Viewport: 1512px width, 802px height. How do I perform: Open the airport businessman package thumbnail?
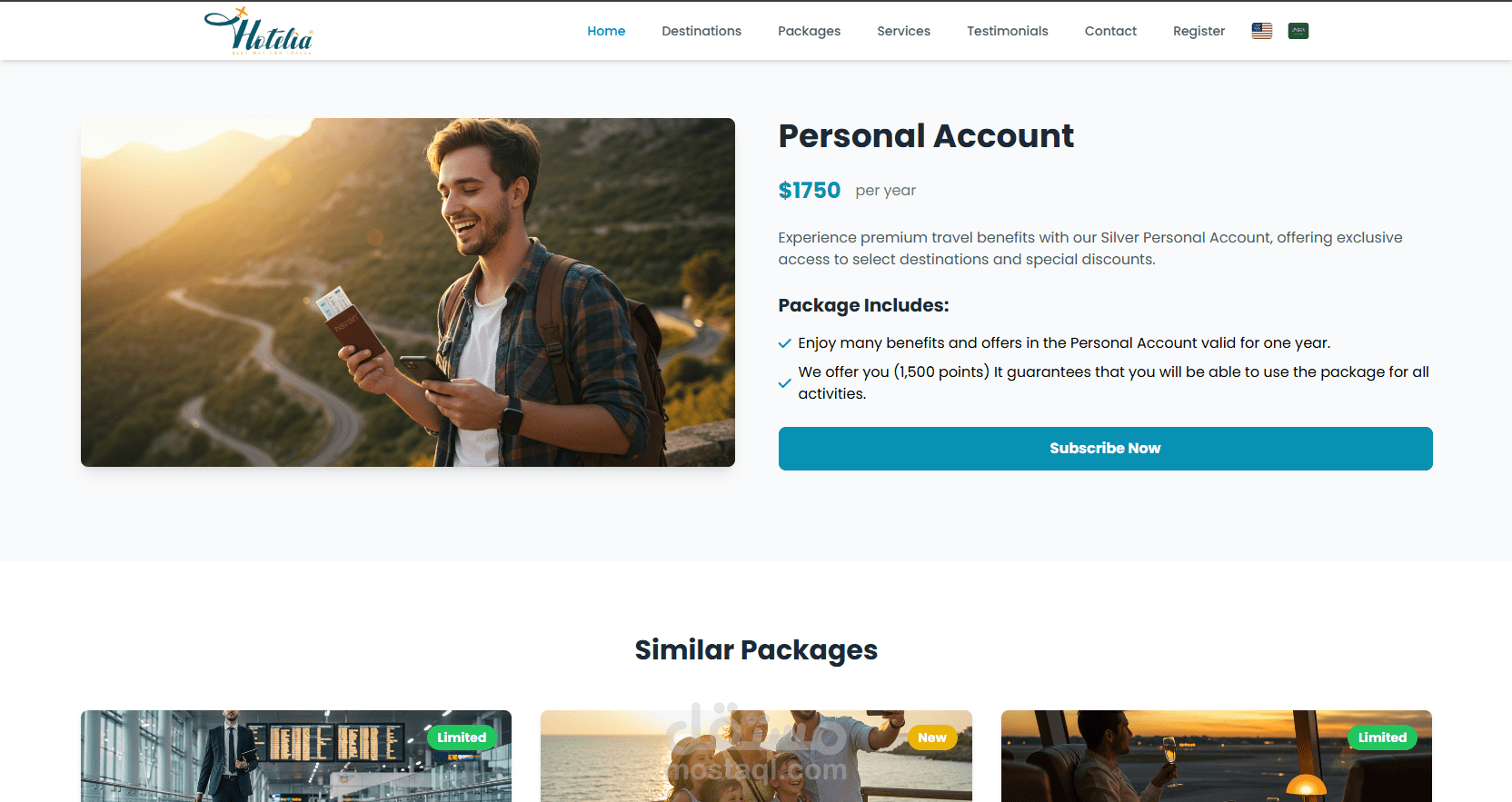pyautogui.click(x=296, y=756)
